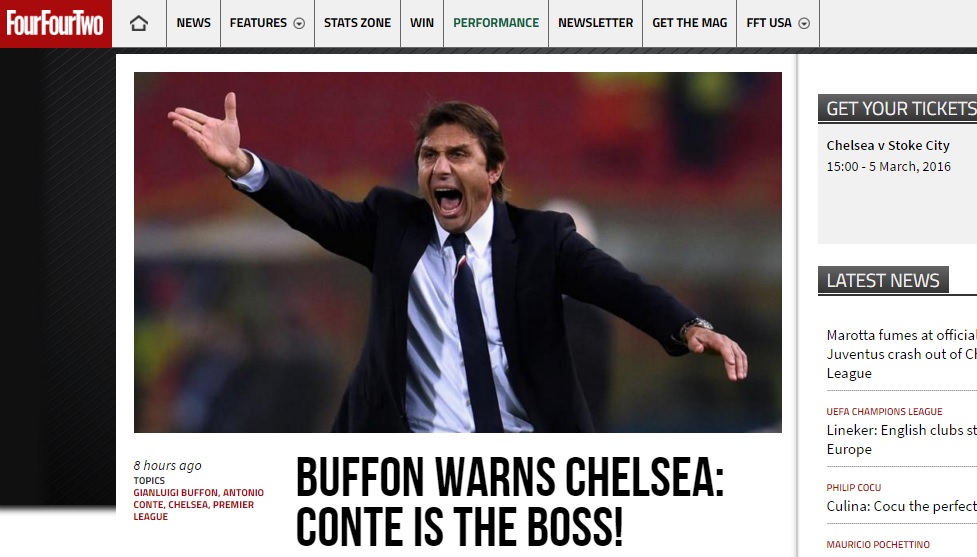Open the Newsletter page
This screenshot has width=977, height=557.
pos(595,23)
